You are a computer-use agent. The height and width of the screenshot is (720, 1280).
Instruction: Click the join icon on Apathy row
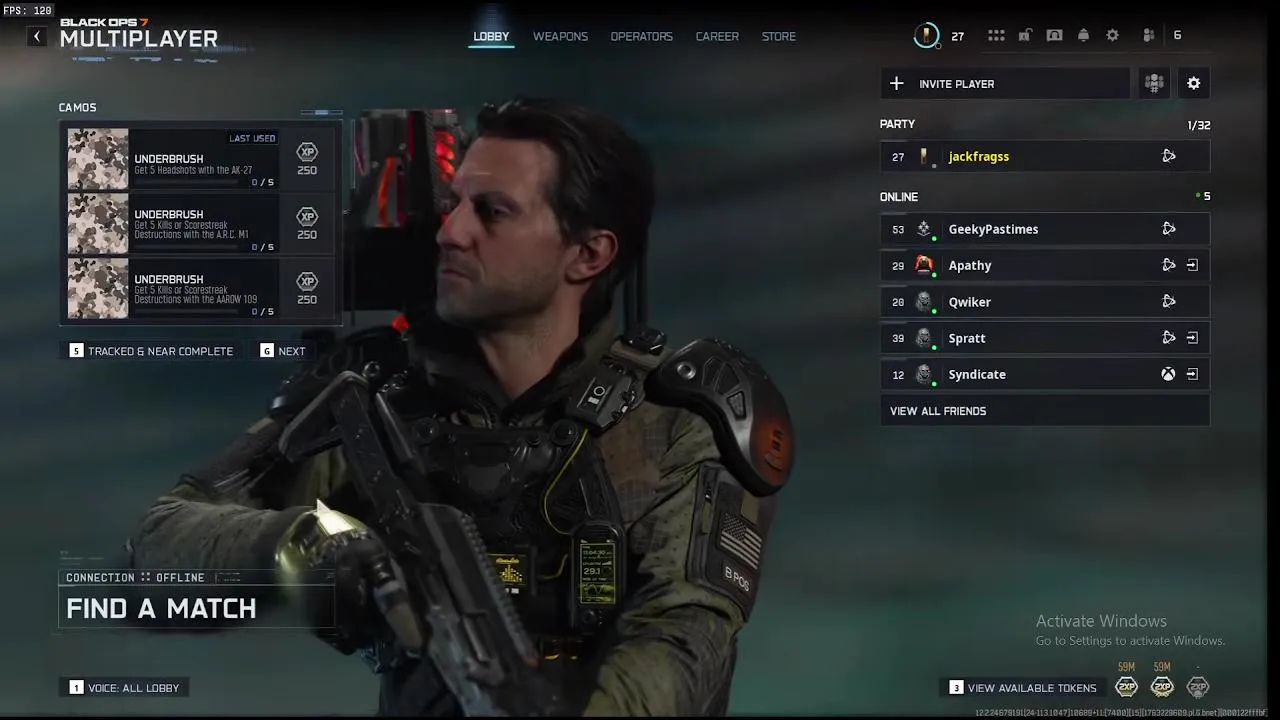click(1192, 265)
